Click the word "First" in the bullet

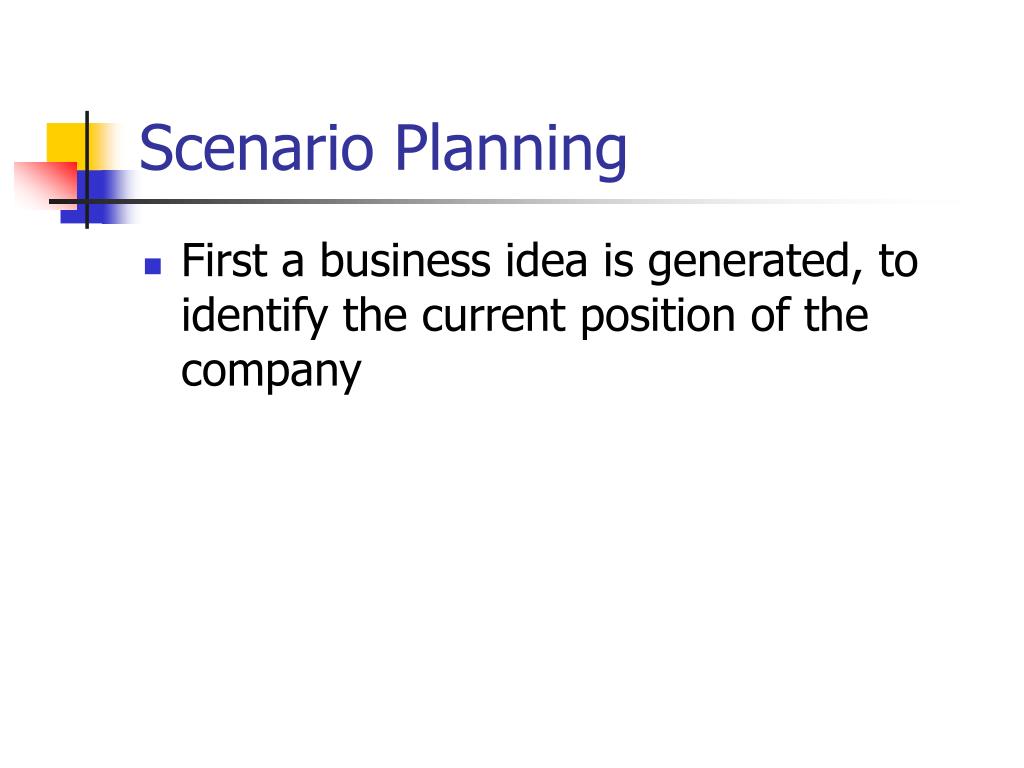pyautogui.click(x=224, y=261)
